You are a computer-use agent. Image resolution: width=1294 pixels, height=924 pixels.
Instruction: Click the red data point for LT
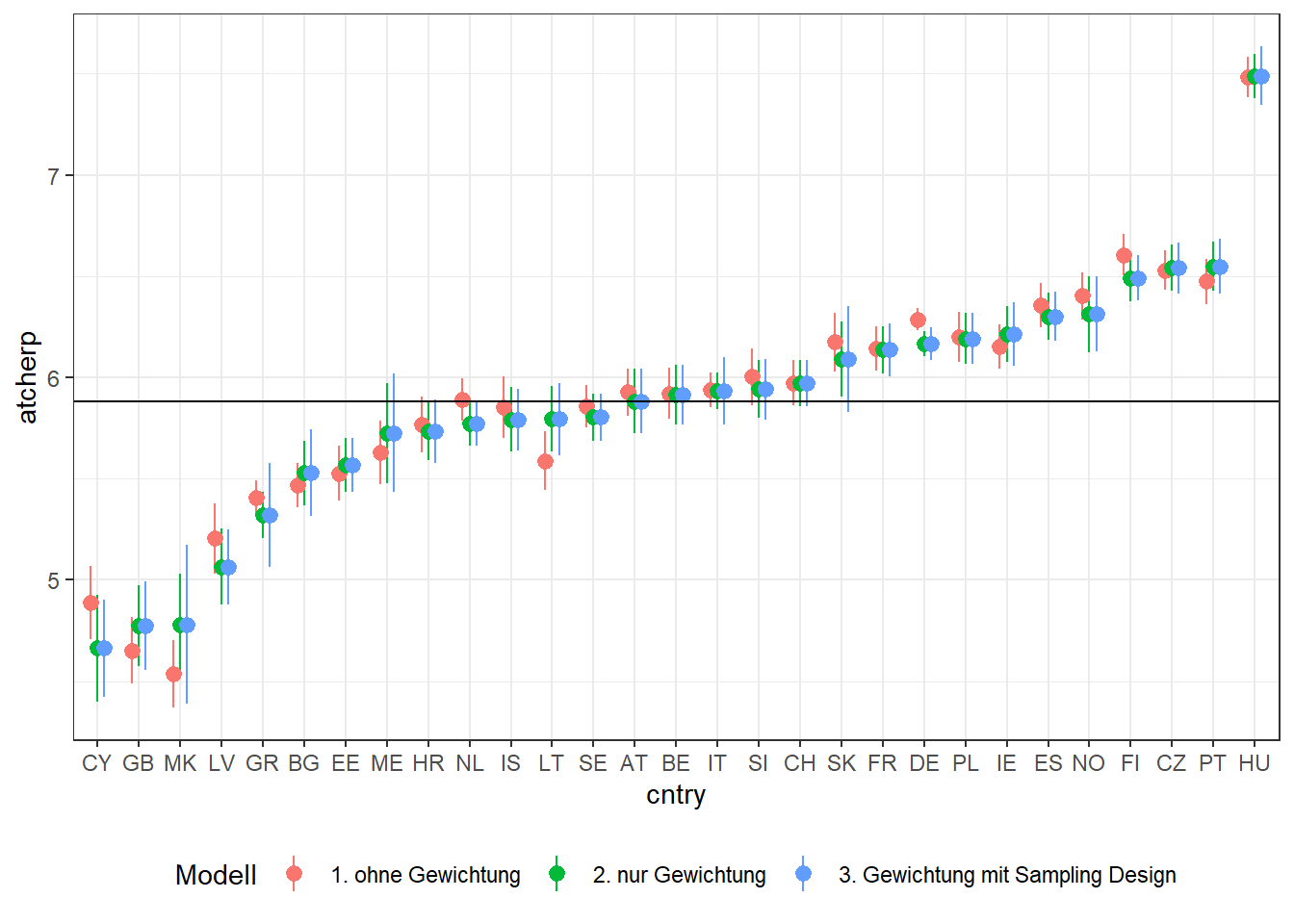tap(545, 461)
